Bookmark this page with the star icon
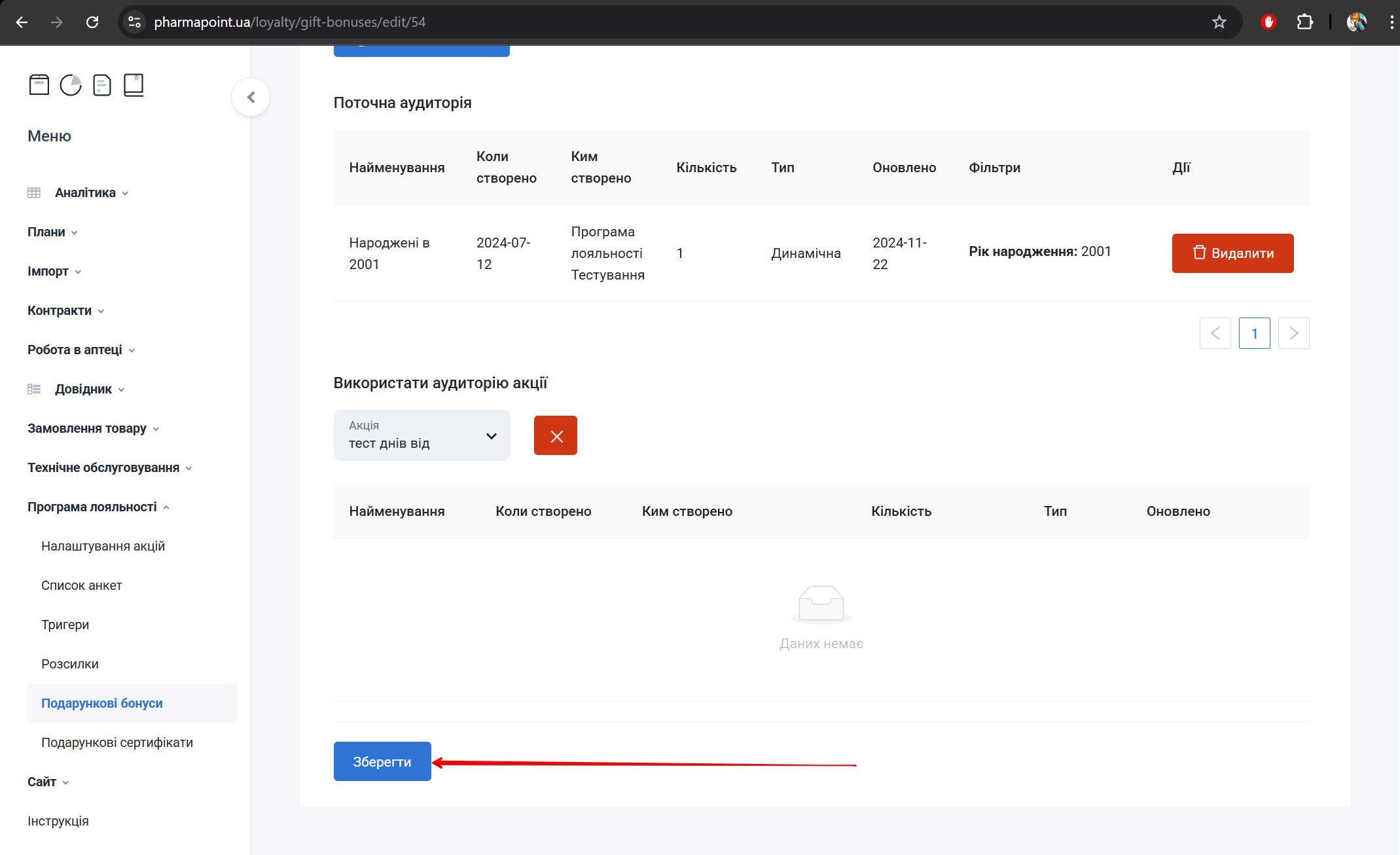Viewport: 1400px width, 855px height. (x=1219, y=22)
